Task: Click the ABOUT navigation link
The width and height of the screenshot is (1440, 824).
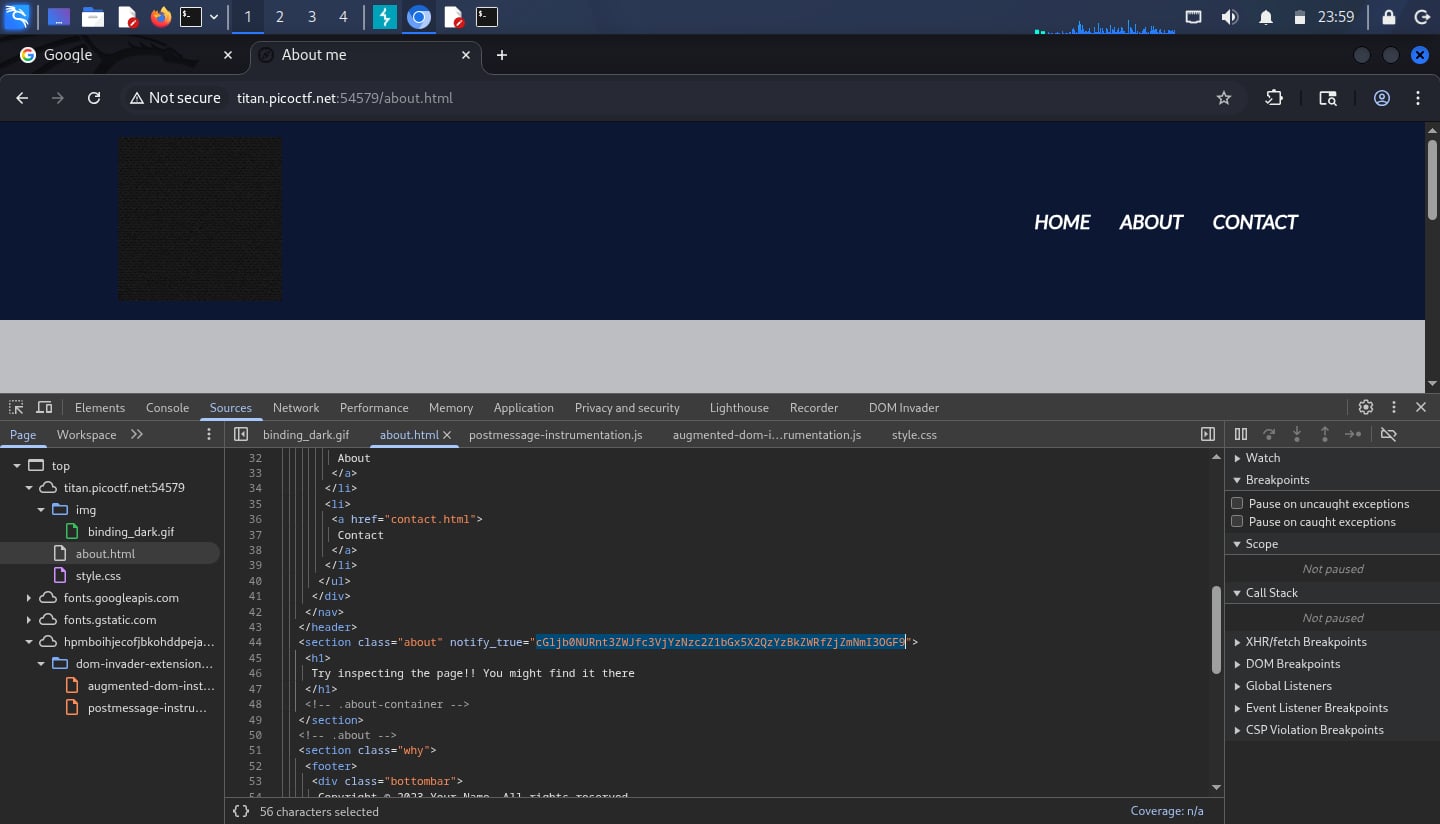Action: 1151,222
